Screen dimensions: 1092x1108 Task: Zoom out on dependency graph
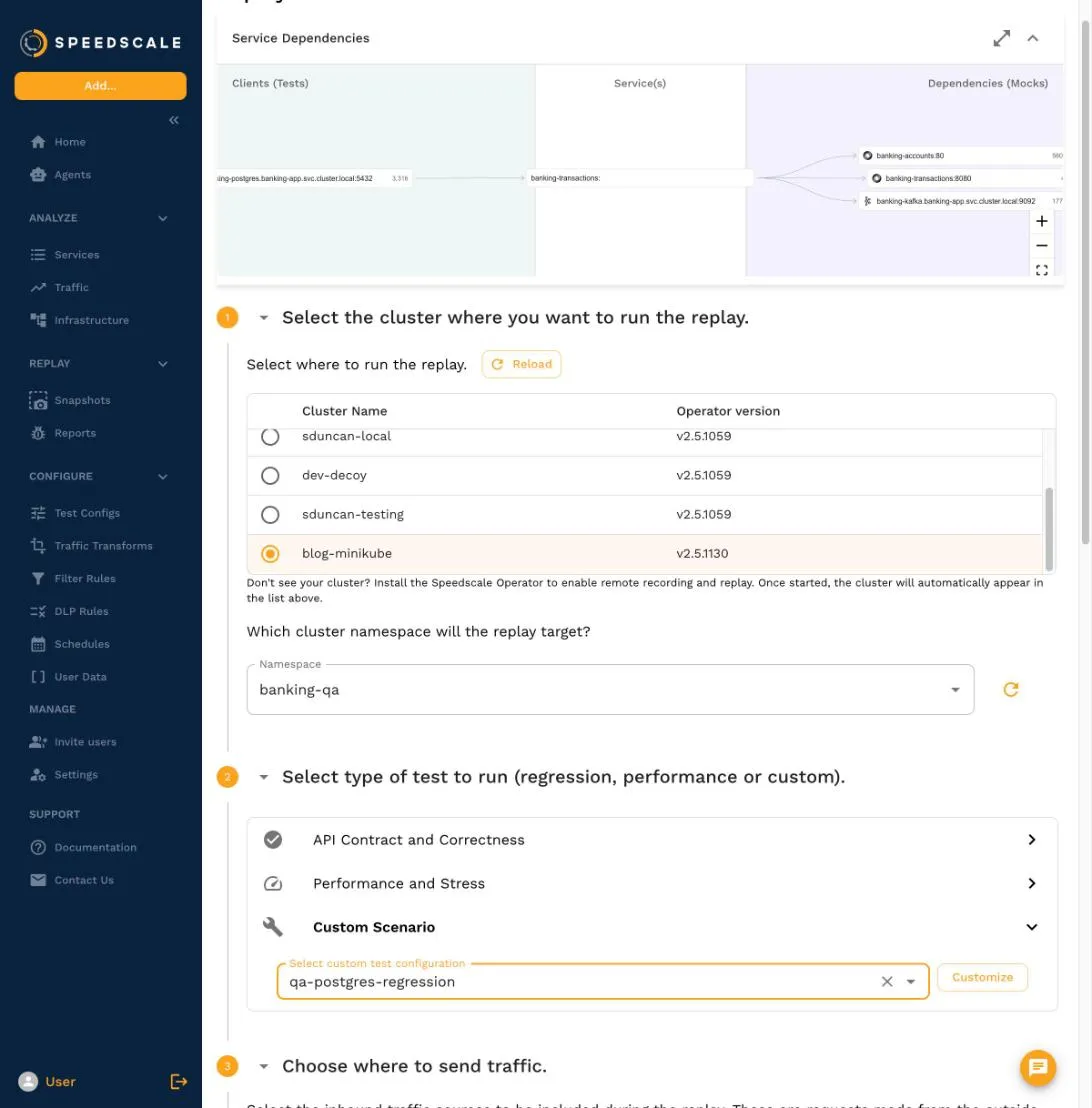[x=1042, y=246]
